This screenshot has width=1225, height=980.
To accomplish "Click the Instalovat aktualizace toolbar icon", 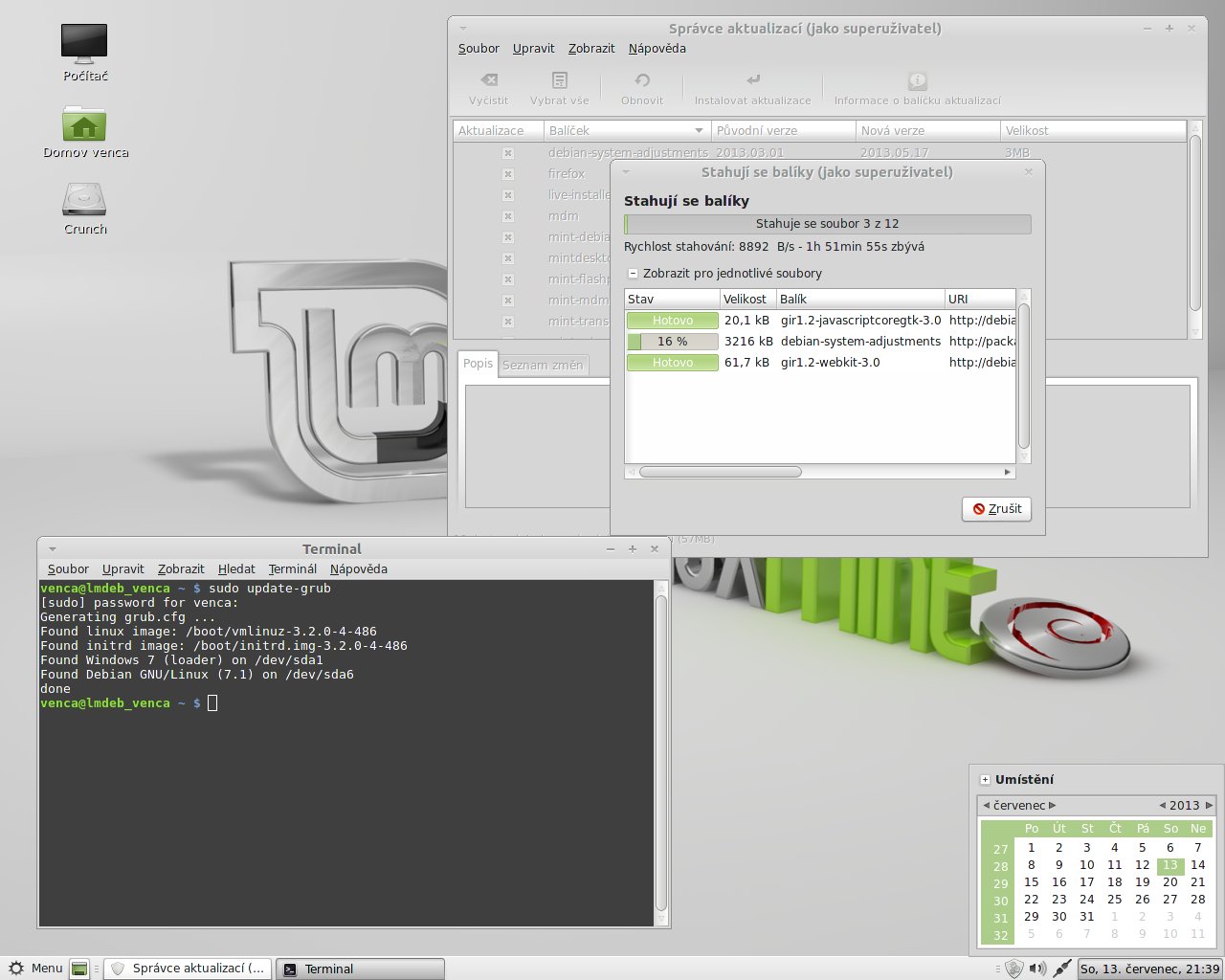I will [753, 80].
